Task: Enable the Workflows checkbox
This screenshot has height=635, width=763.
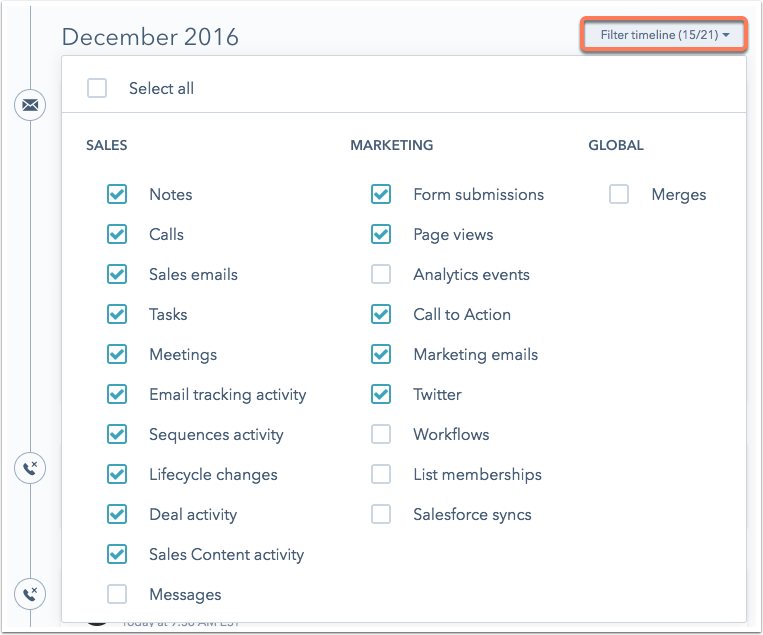Action: tap(381, 434)
